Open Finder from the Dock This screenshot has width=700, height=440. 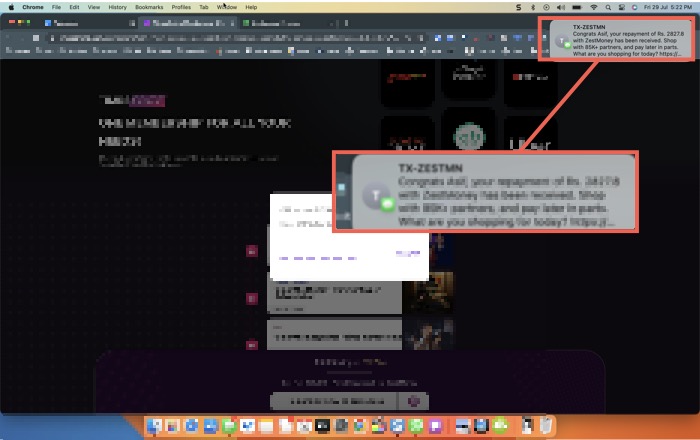click(154, 426)
